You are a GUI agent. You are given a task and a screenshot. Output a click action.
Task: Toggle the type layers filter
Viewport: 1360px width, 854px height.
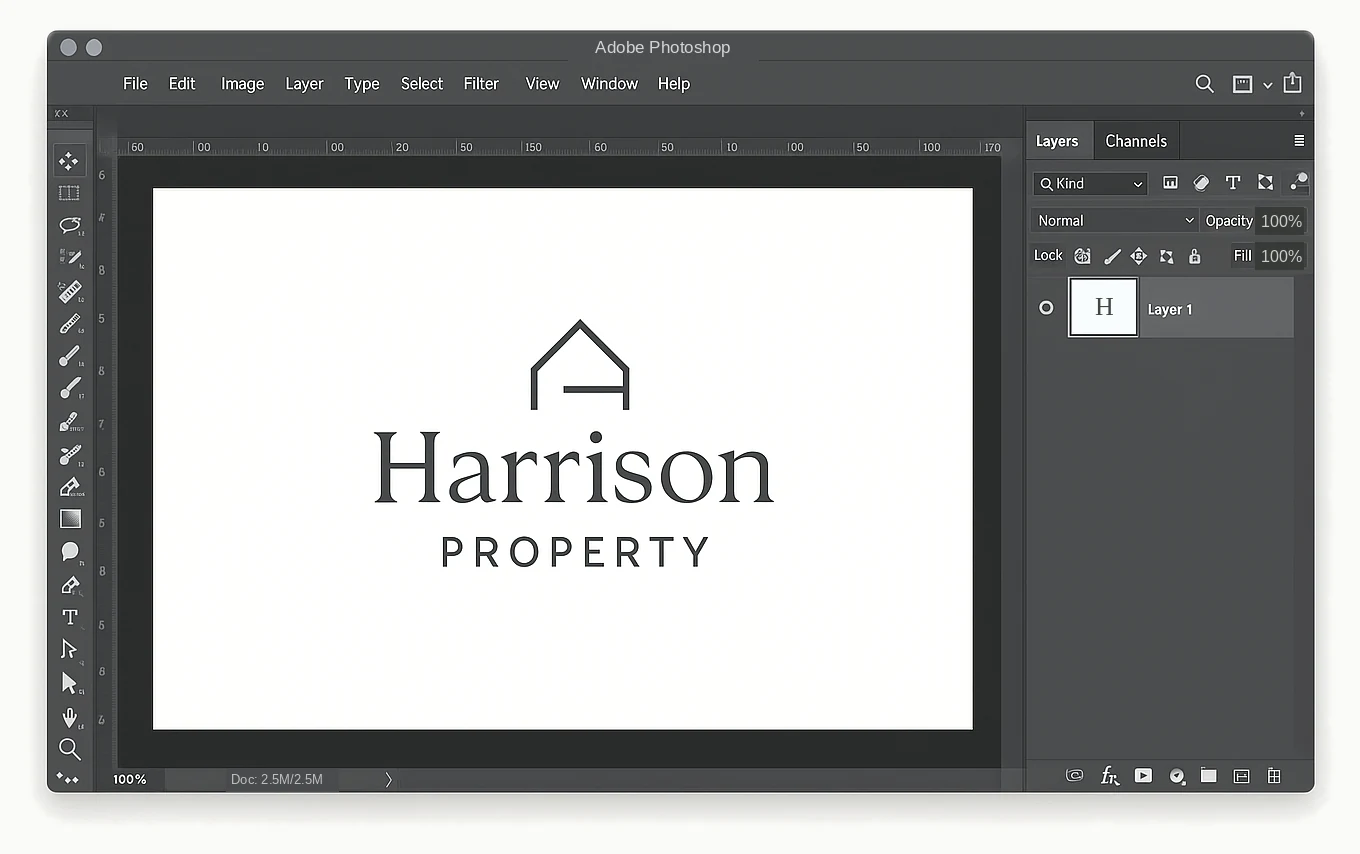1233,182
